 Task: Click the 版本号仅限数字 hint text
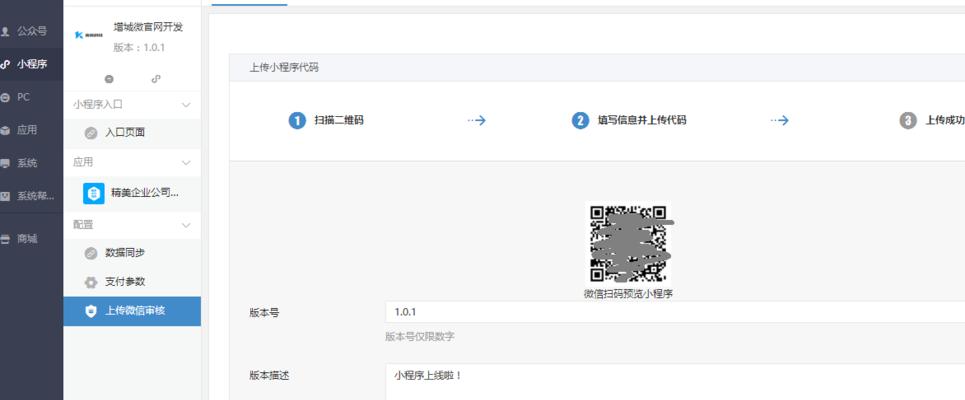(x=420, y=337)
